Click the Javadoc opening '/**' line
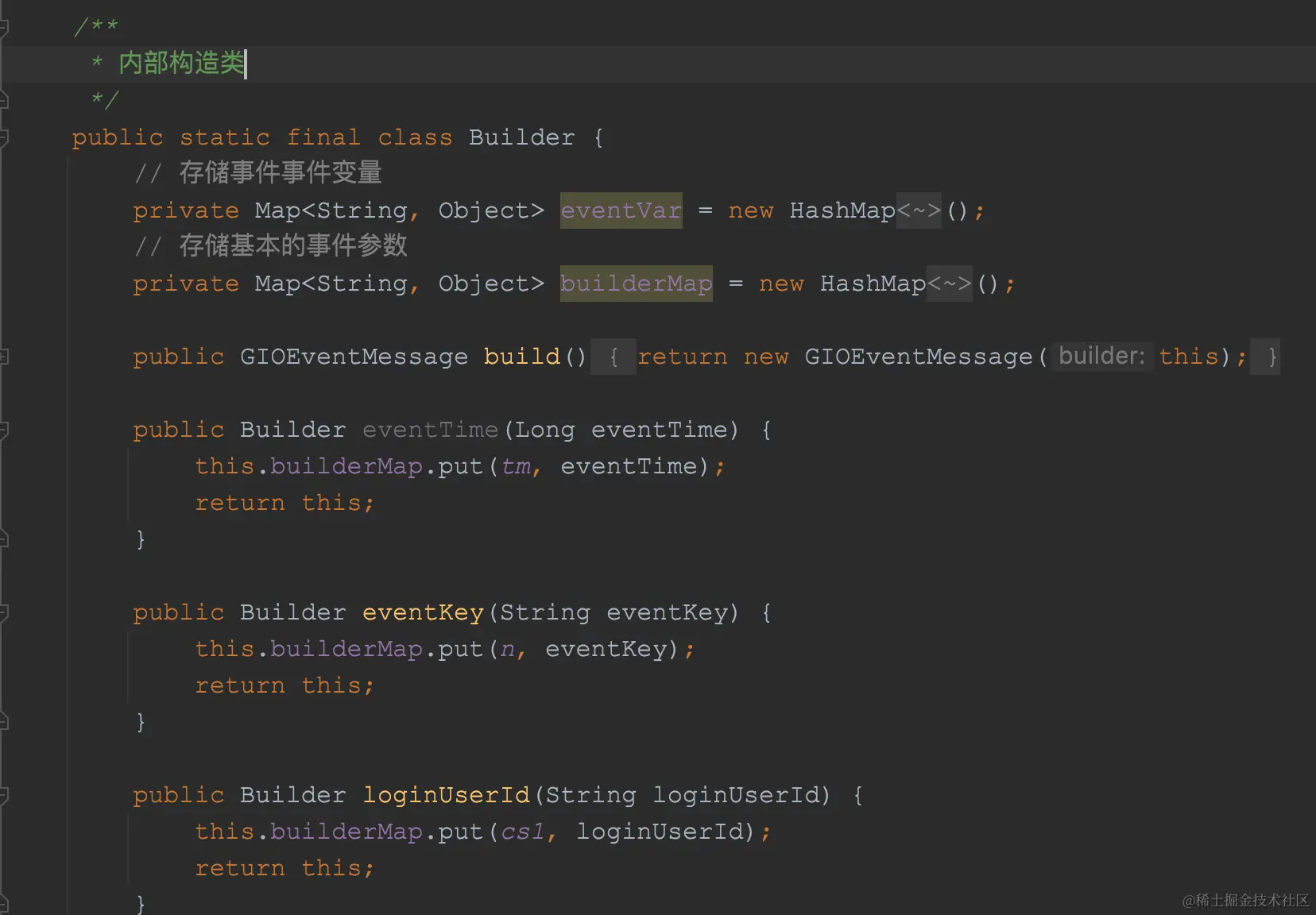 pyautogui.click(x=96, y=26)
